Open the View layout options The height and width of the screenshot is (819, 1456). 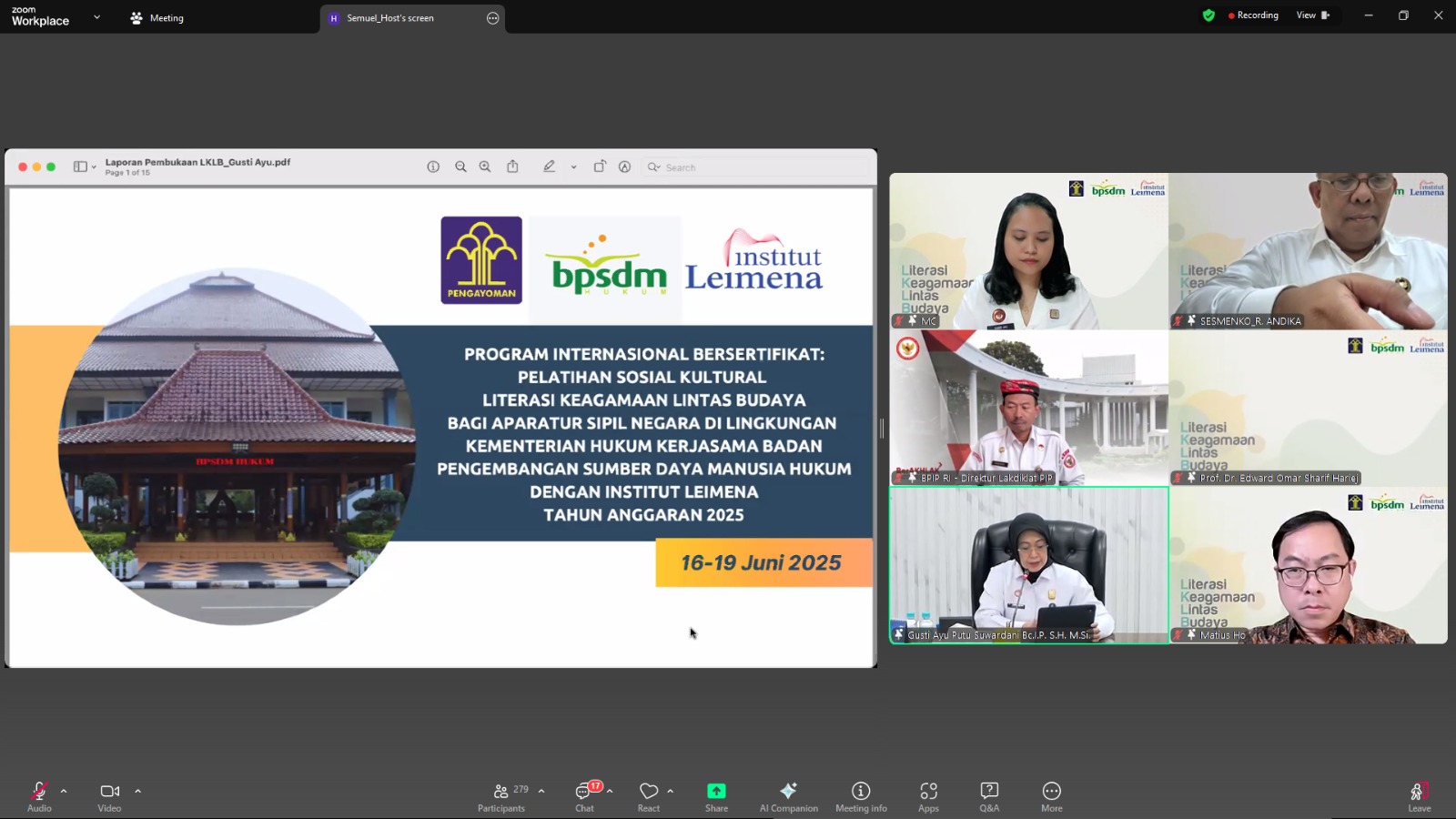1312,15
